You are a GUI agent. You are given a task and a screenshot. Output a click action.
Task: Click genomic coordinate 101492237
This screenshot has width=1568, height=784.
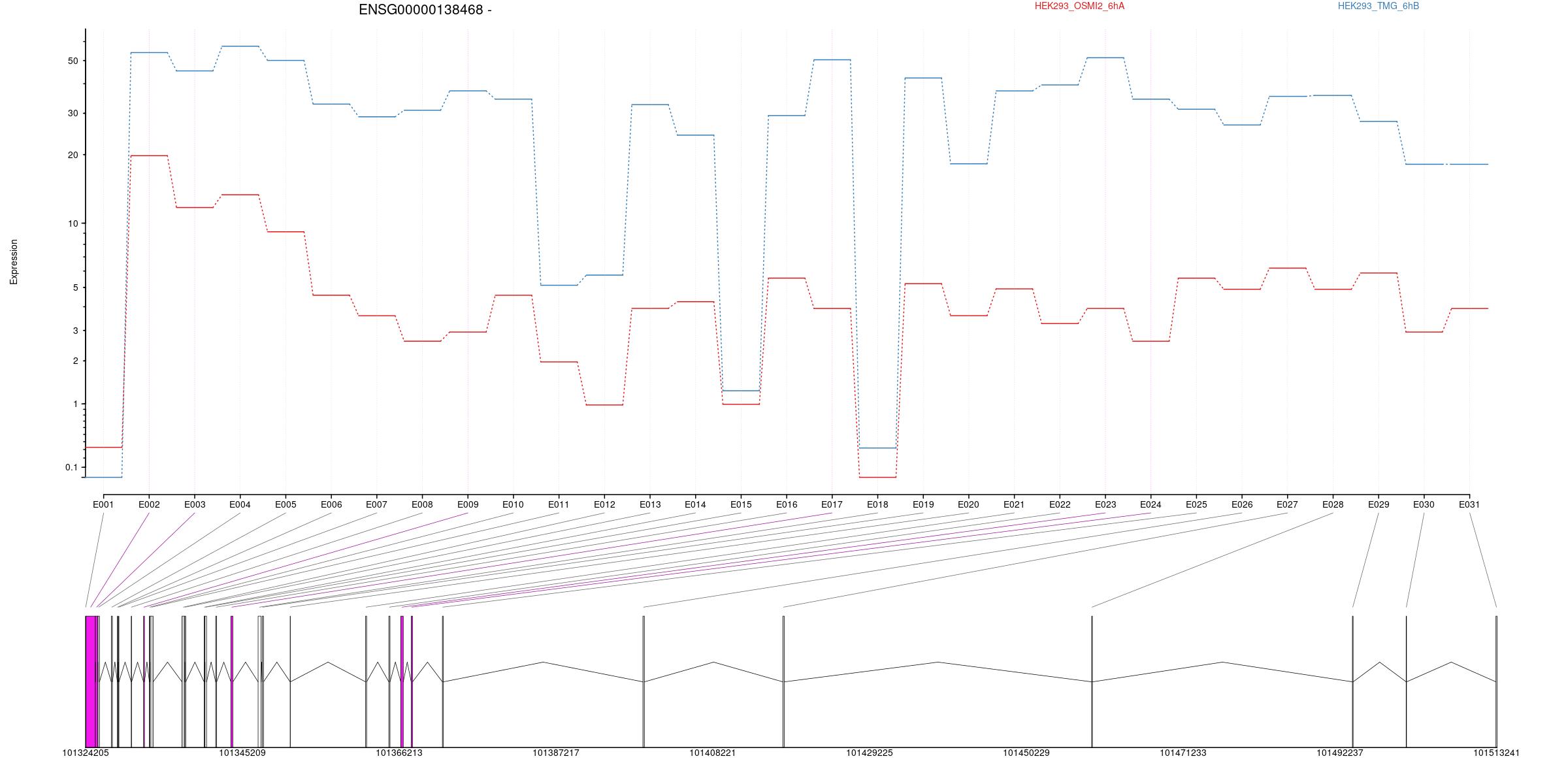click(x=1340, y=753)
